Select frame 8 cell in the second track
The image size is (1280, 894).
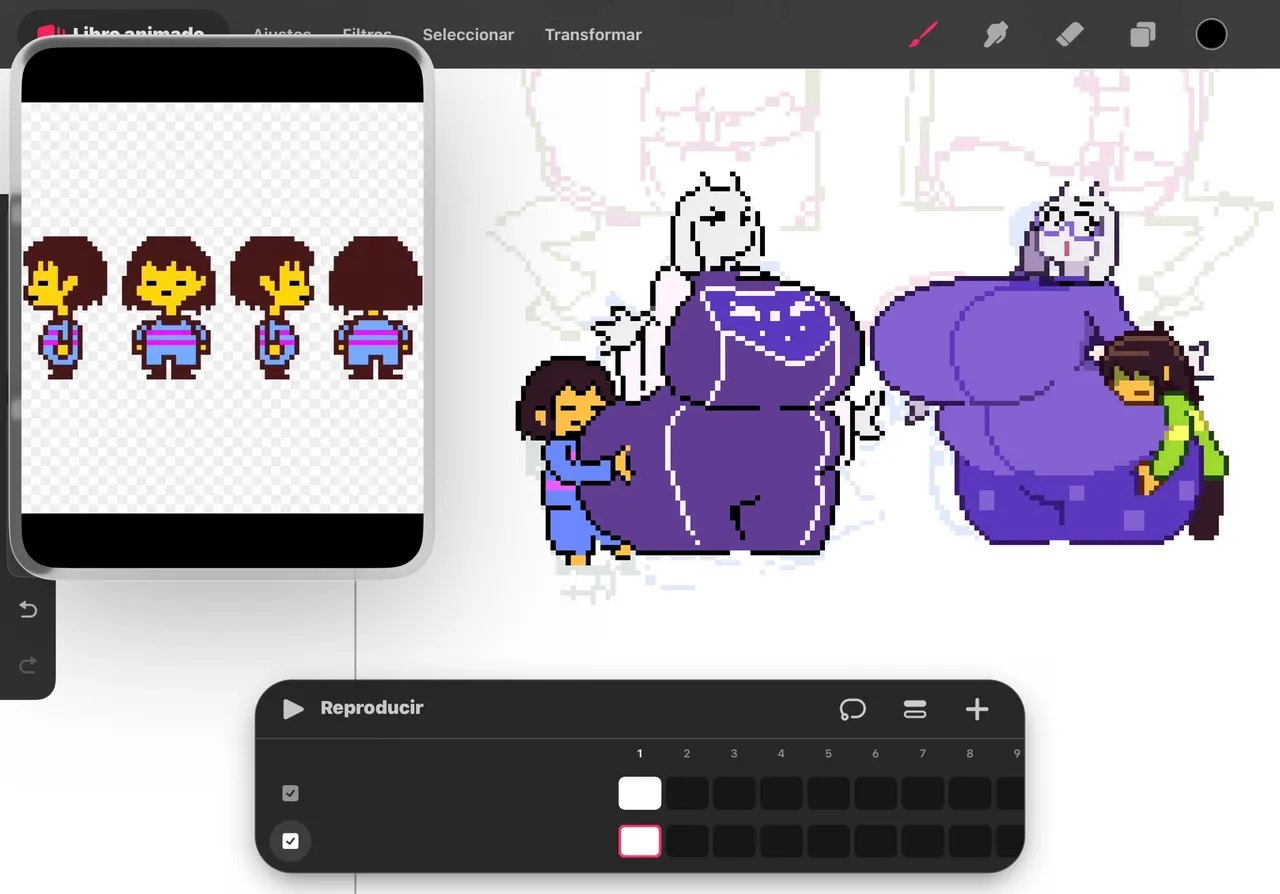point(969,841)
